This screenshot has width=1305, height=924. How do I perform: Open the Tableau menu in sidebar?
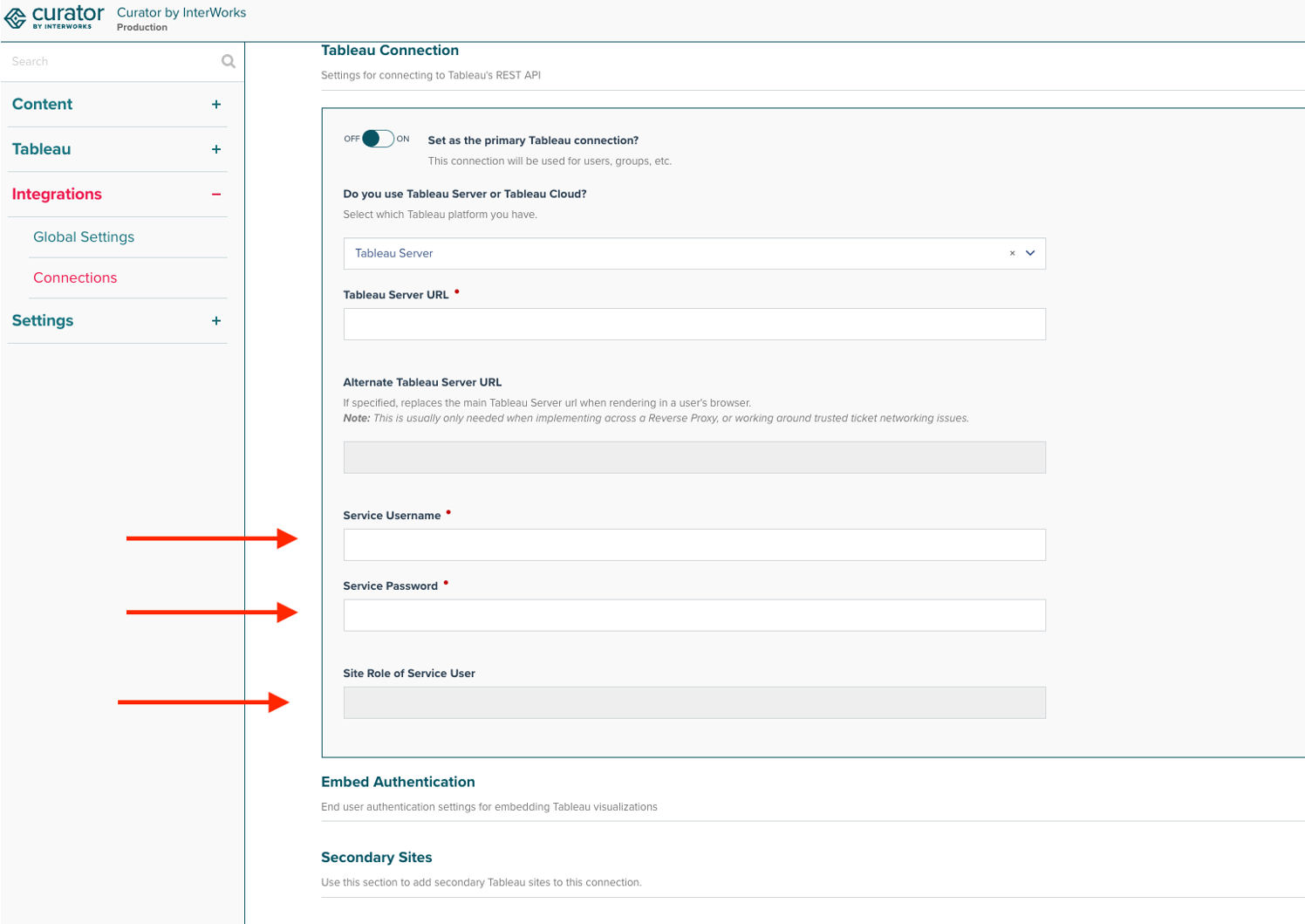(41, 149)
